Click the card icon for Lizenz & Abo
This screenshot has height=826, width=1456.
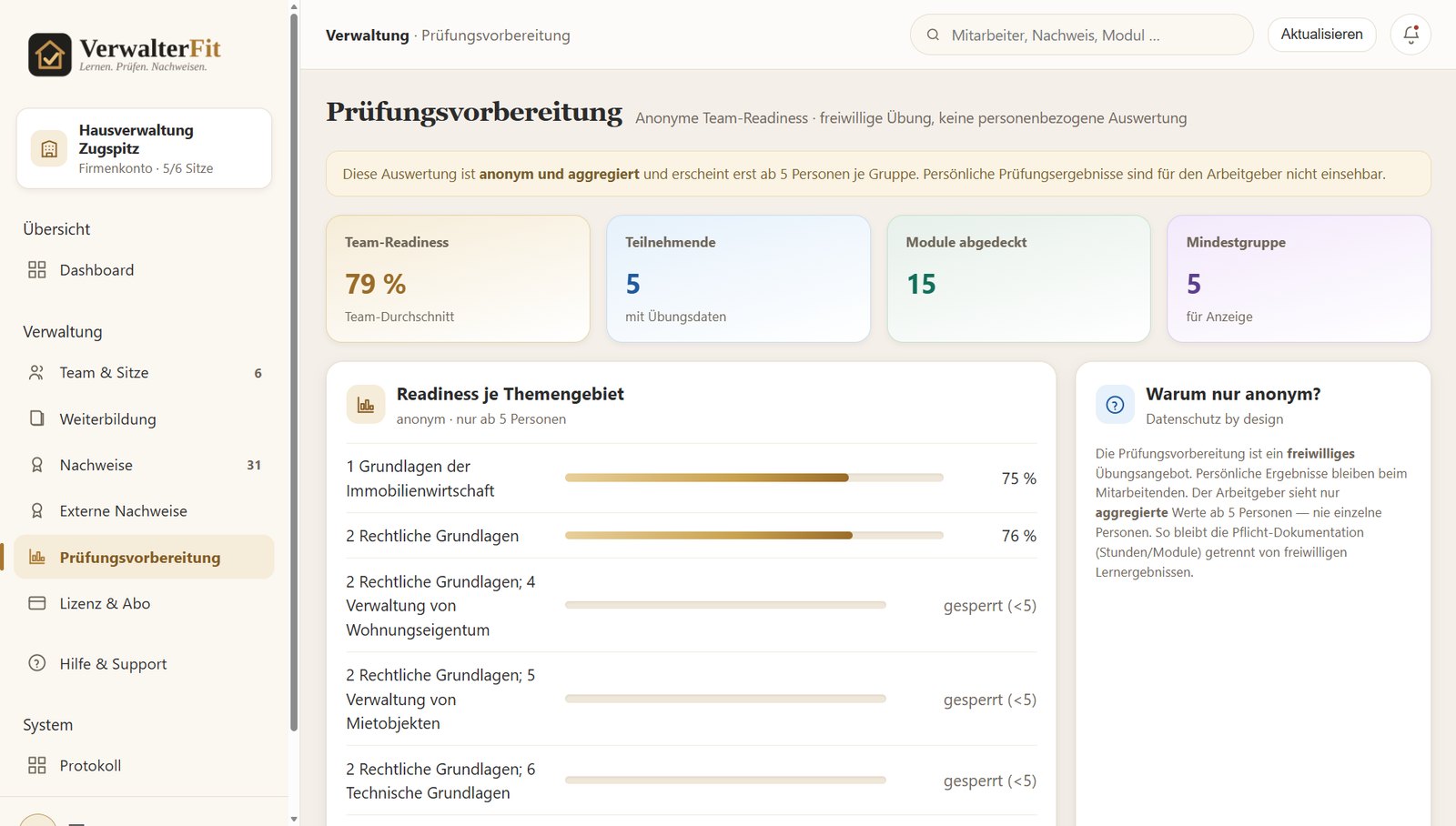pyautogui.click(x=37, y=603)
